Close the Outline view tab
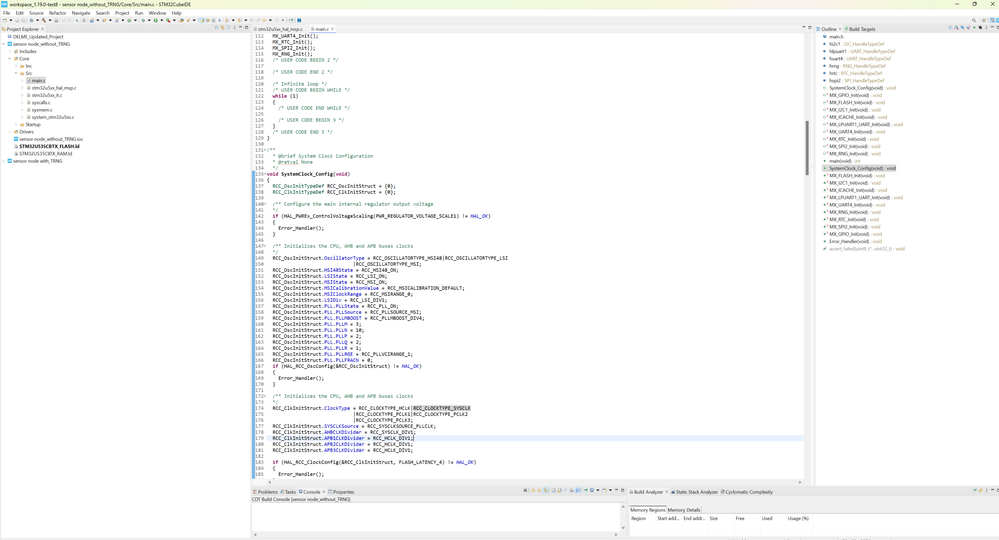 841,29
